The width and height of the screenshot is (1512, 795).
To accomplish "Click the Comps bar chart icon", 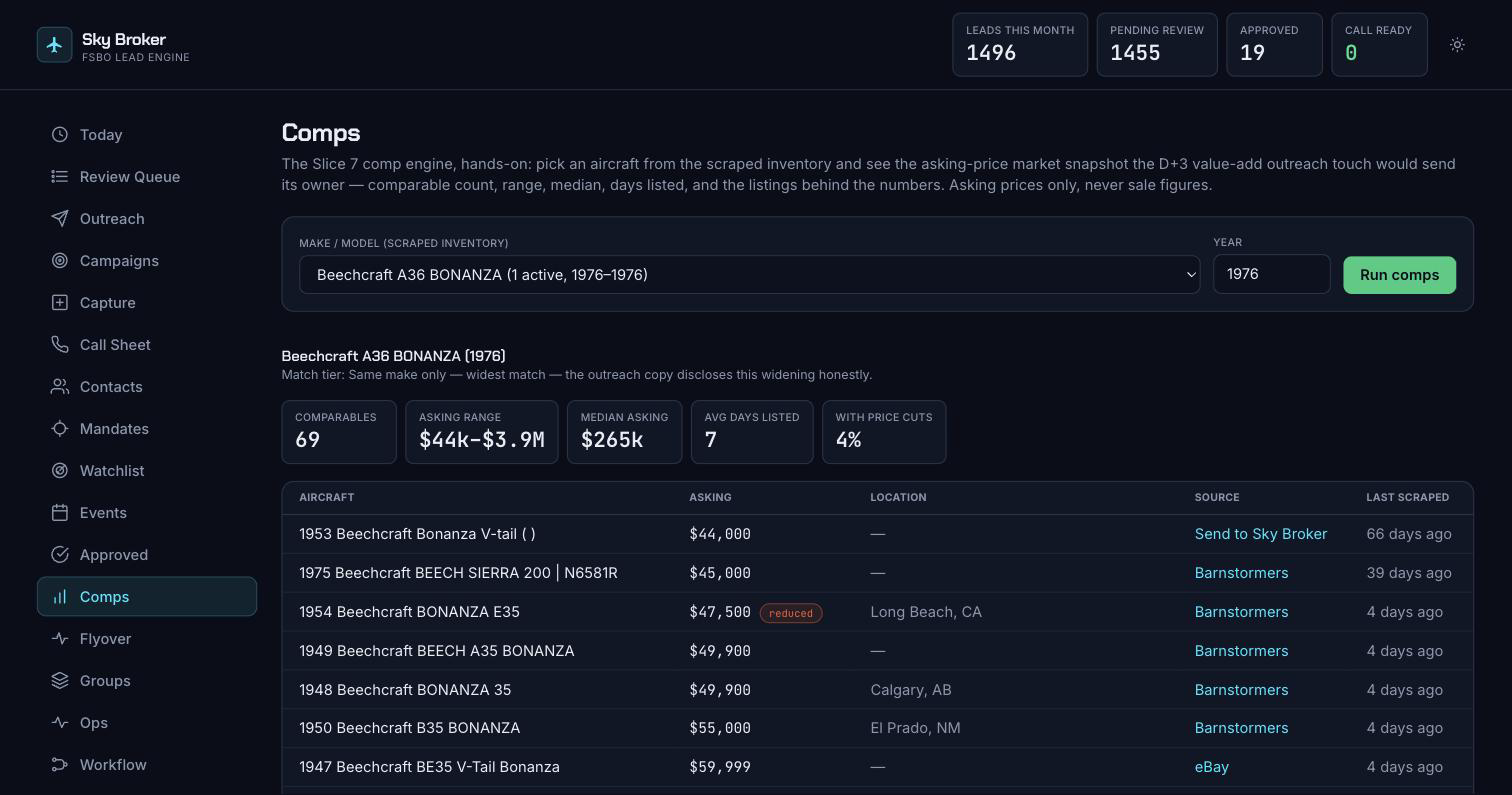I will pos(60,597).
